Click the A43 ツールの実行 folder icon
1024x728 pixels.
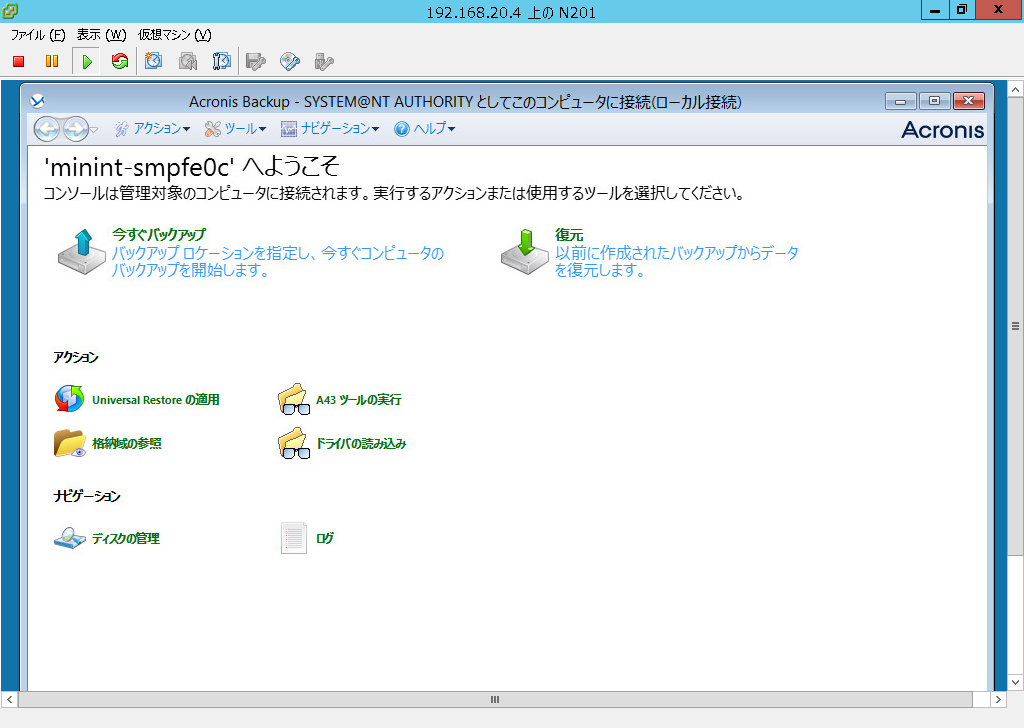point(294,399)
